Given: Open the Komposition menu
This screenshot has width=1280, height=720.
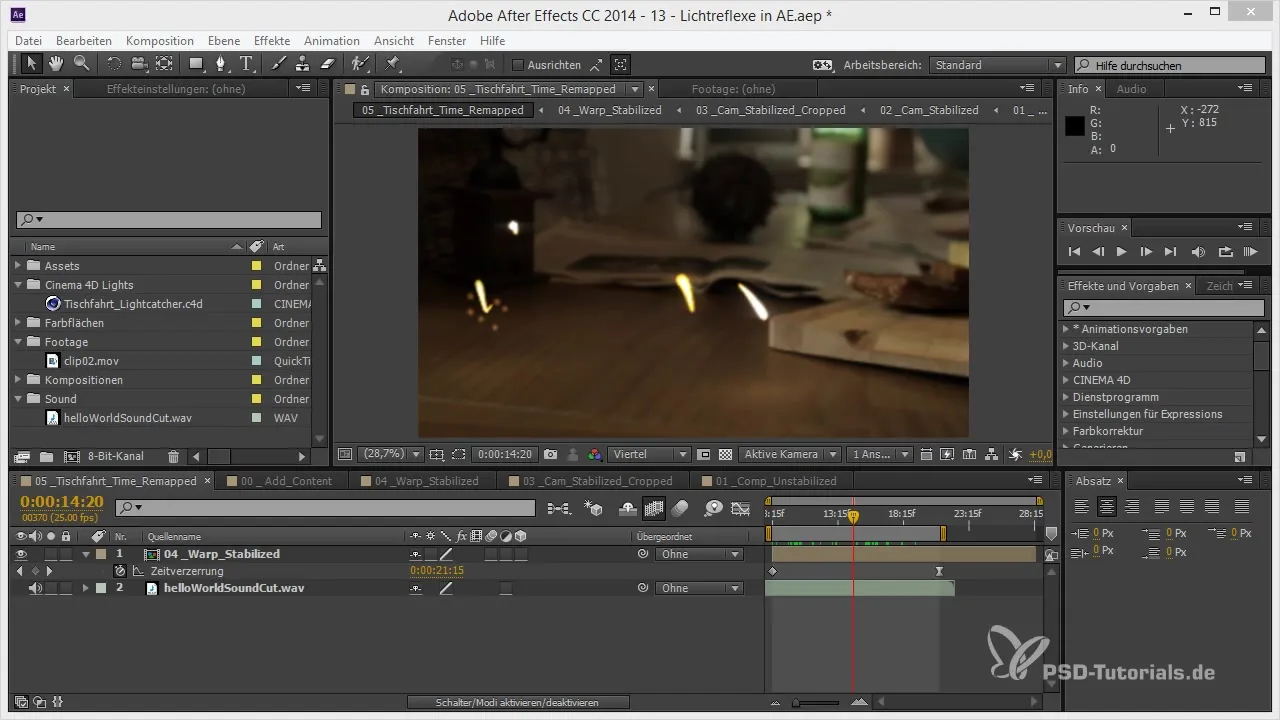Looking at the screenshot, I should pyautogui.click(x=160, y=41).
